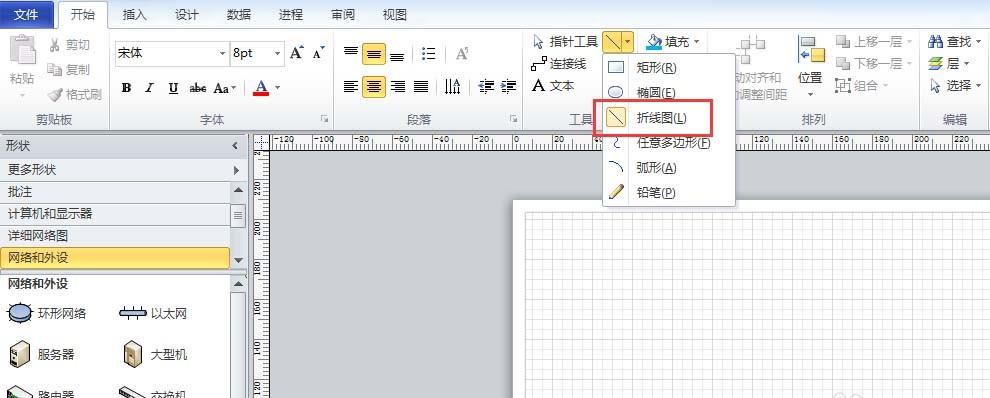Switch to the 视图 View tab
Viewport: 990px width, 398px height.
[x=395, y=15]
